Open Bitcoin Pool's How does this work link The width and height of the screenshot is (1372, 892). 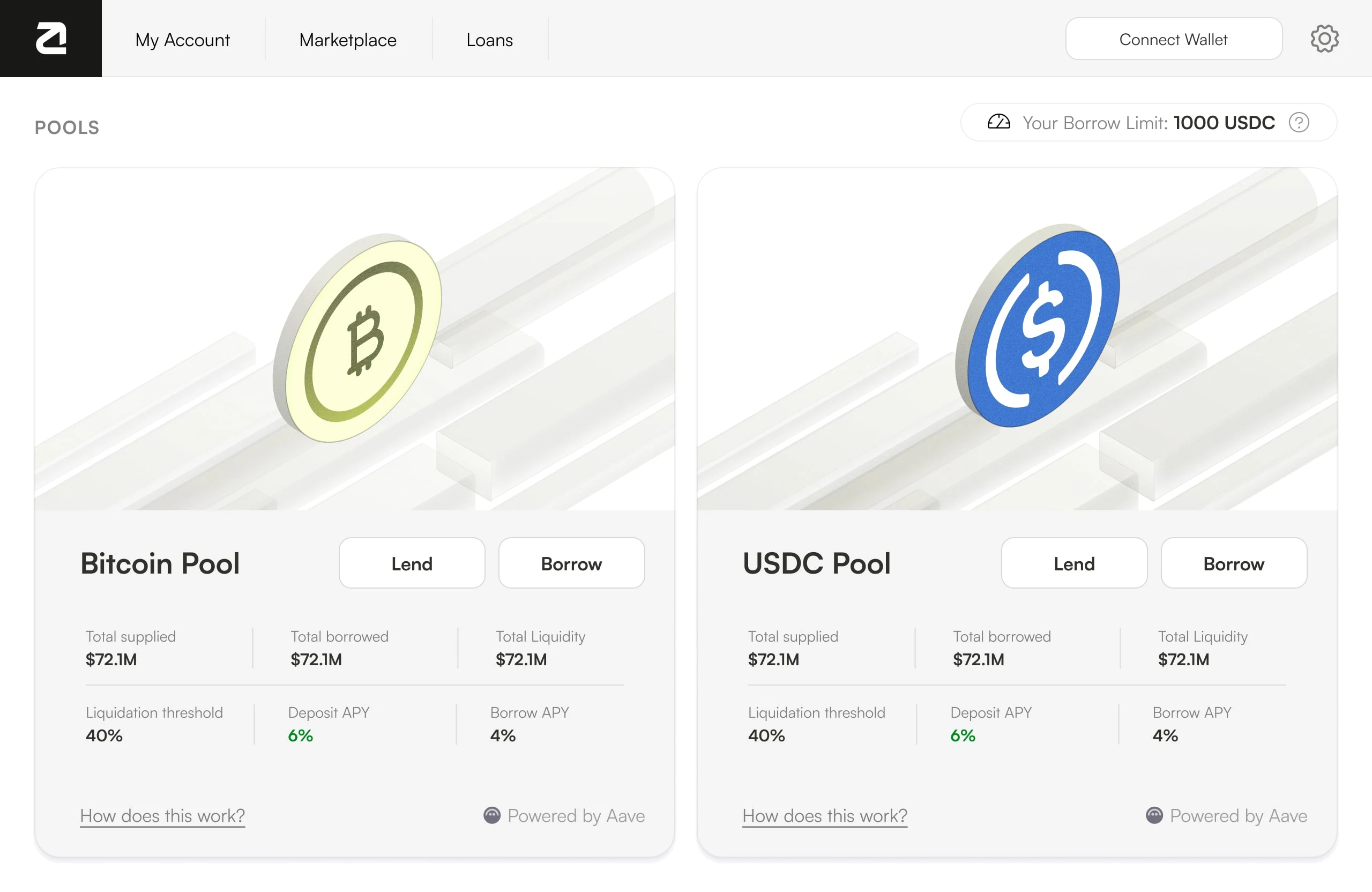(162, 816)
